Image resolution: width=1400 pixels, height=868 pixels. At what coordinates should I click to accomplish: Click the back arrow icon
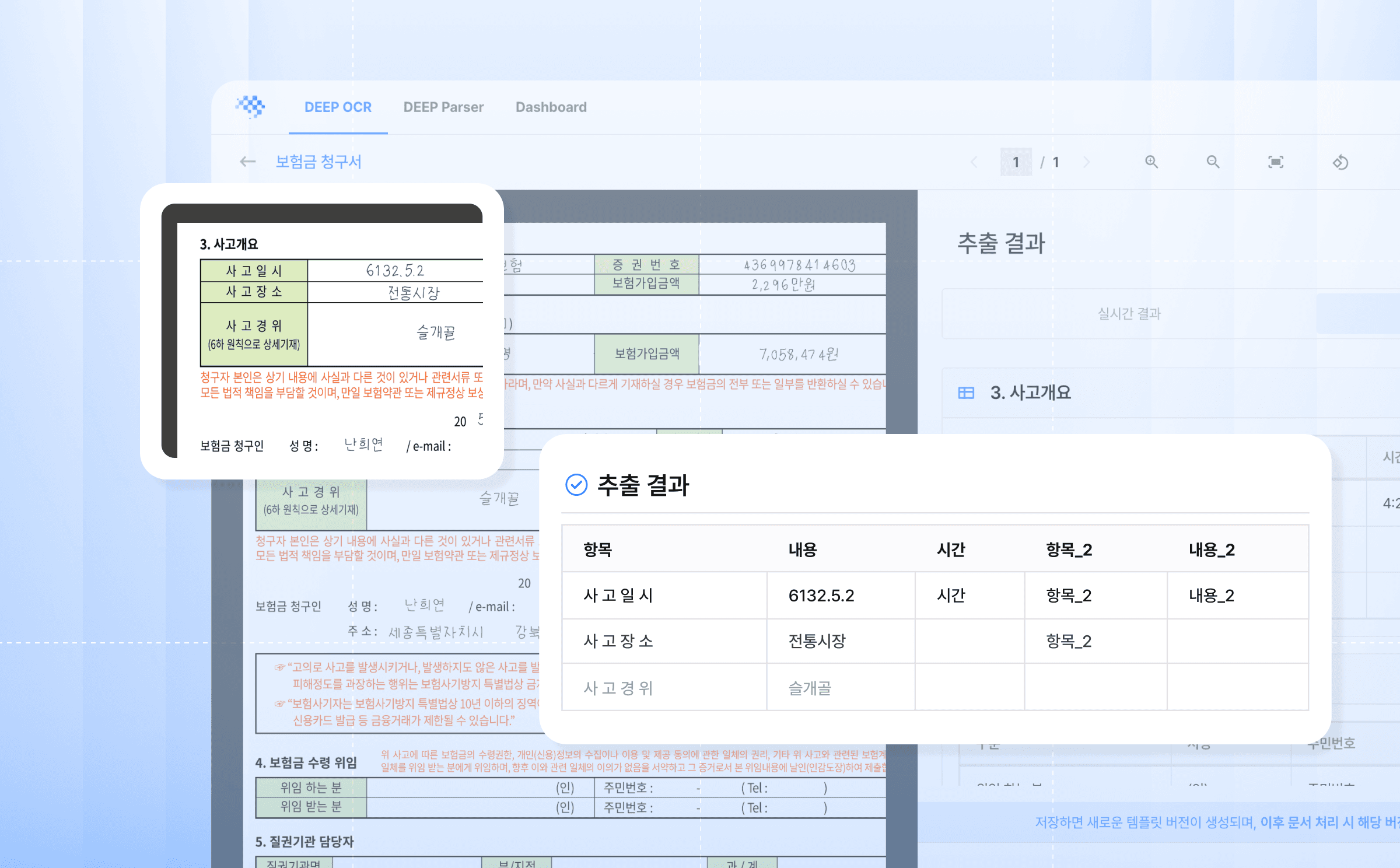click(248, 162)
